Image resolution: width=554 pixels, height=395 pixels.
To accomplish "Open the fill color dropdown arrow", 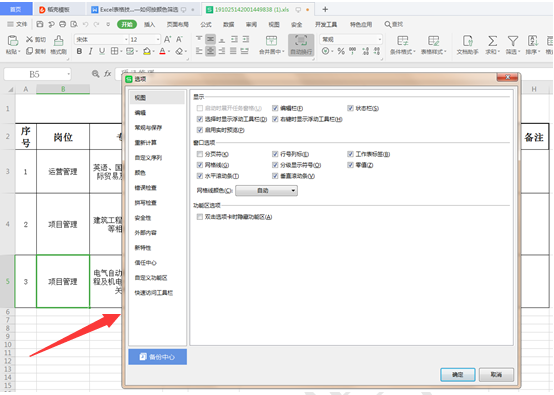I will pyautogui.click(x=154, y=52).
